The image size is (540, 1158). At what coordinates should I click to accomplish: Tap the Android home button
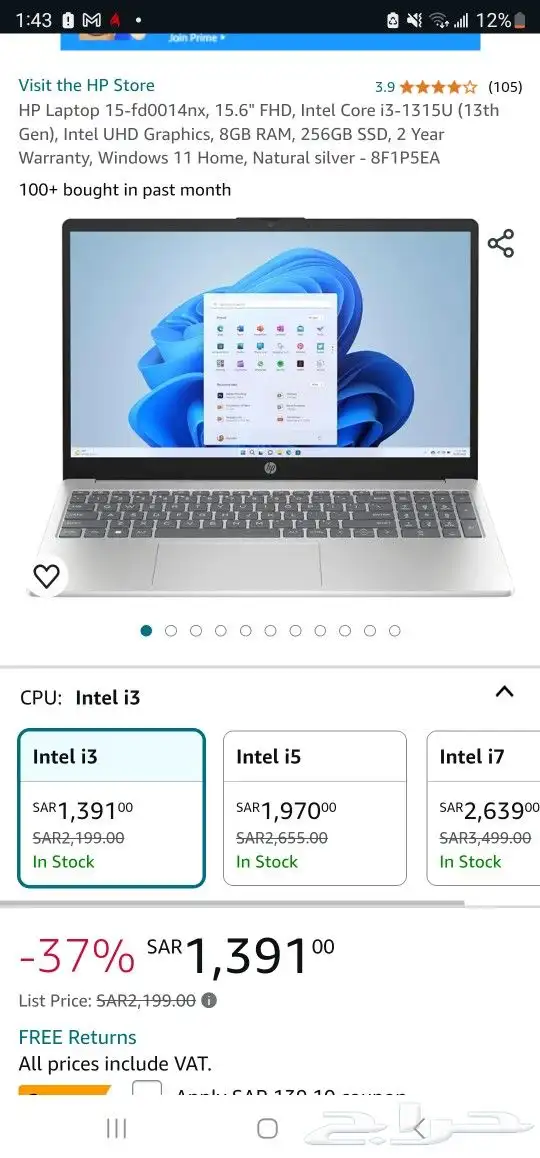(x=267, y=1128)
